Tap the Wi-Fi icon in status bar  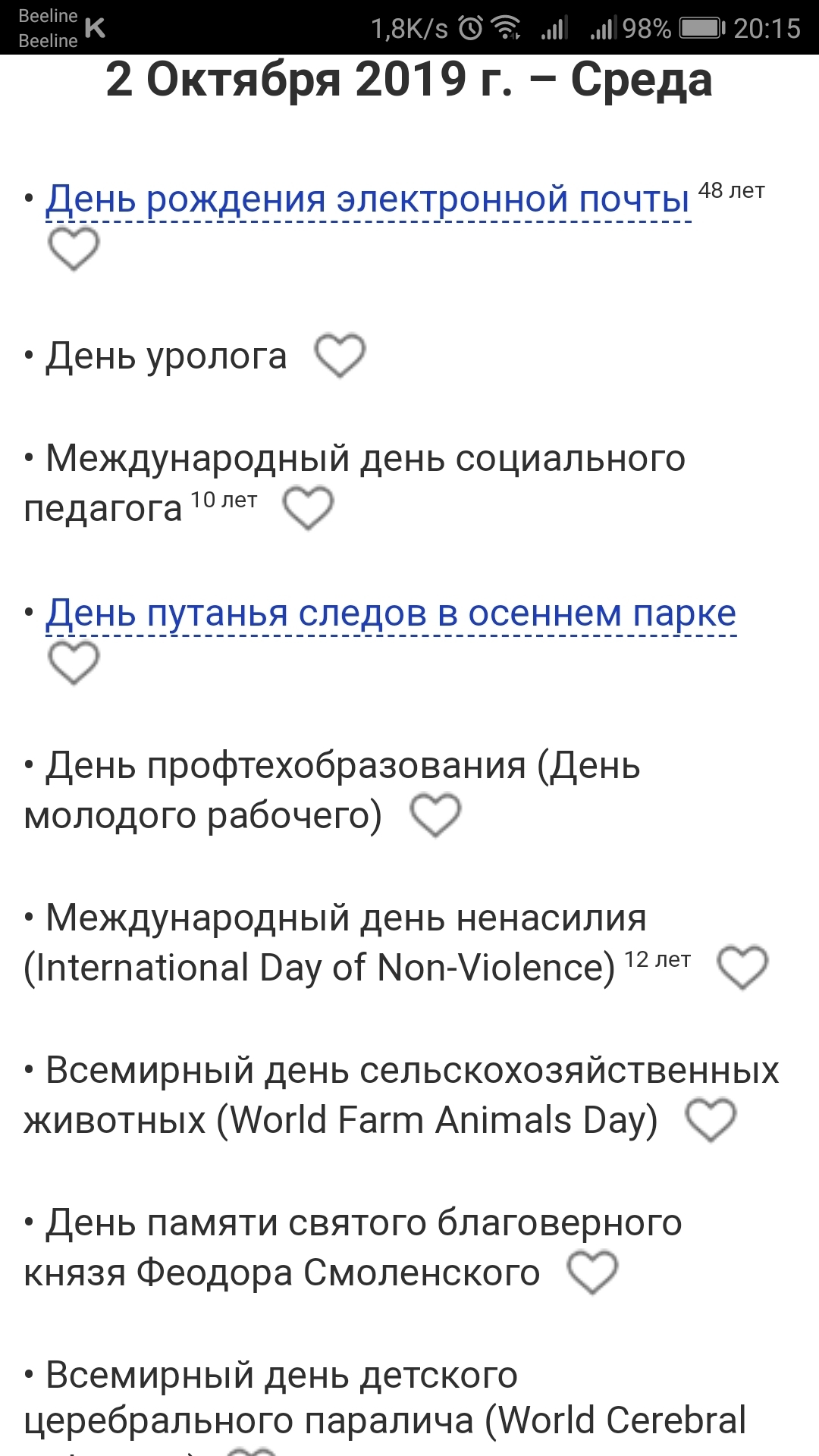[506, 29]
